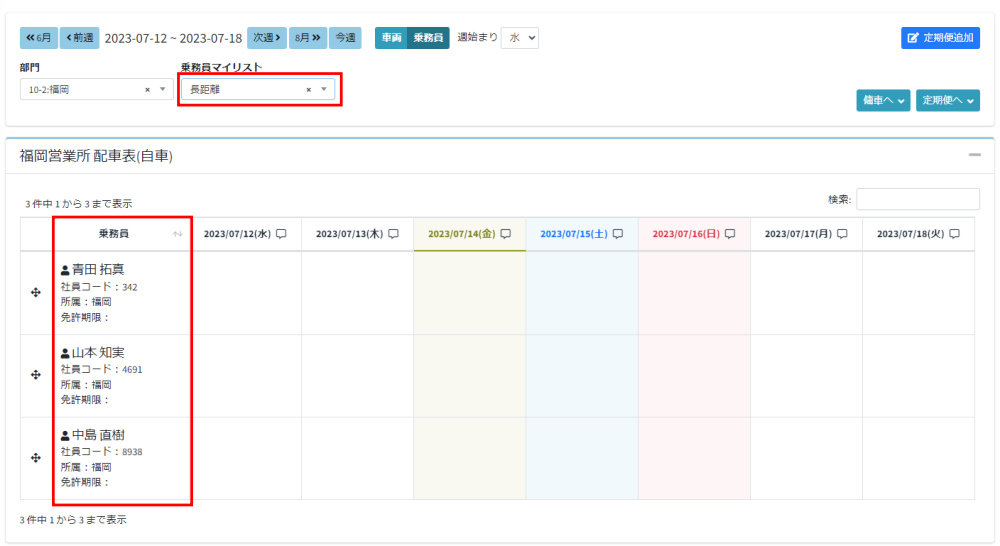Click the 検索 search input field
This screenshot has width=1000, height=546.
coord(917,199)
